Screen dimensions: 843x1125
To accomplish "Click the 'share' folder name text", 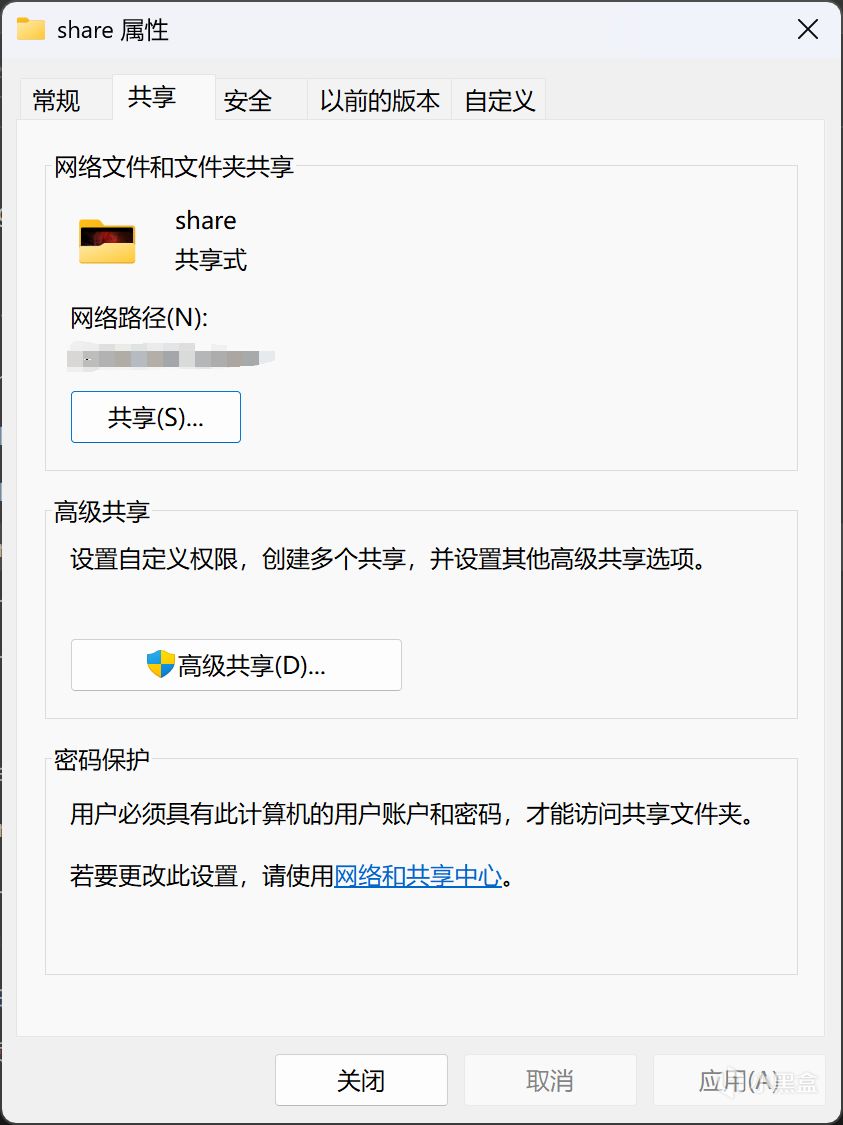I will point(206,220).
